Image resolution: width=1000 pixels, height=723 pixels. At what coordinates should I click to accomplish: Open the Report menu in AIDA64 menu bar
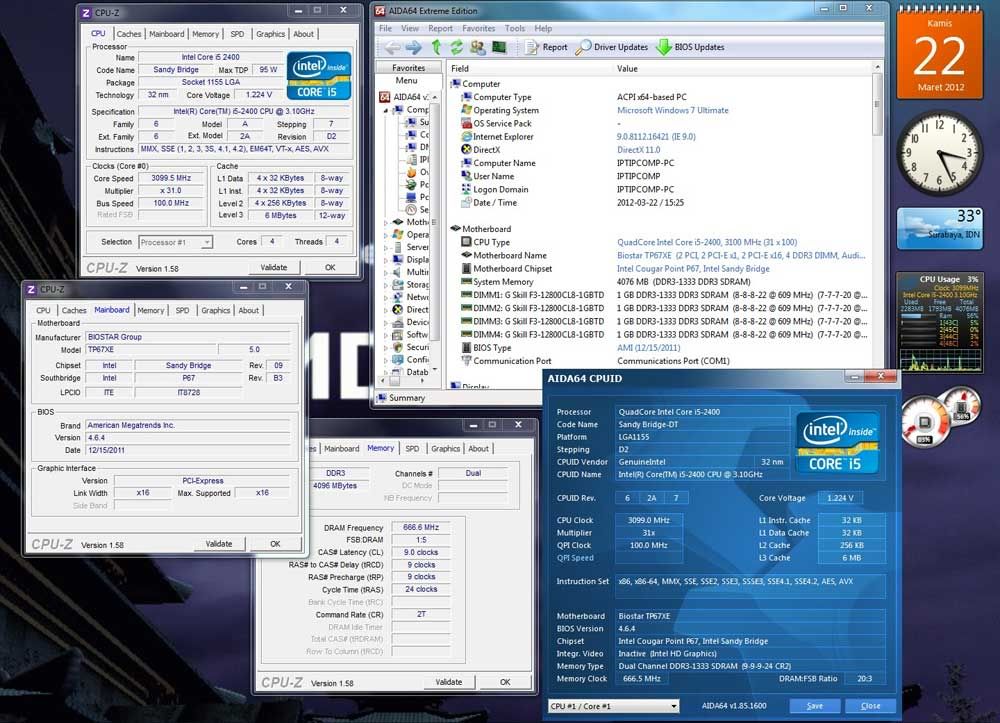pos(440,29)
